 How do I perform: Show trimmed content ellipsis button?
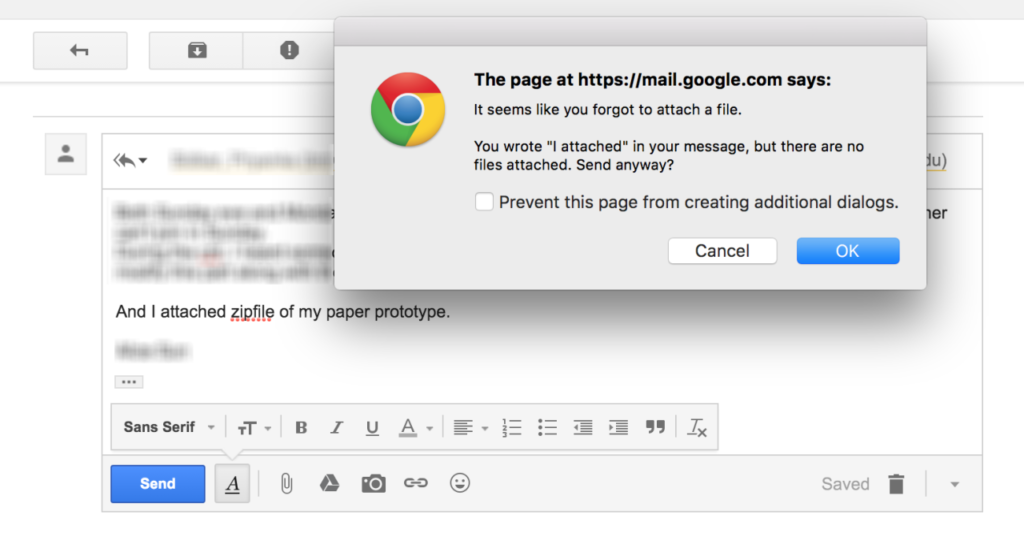tap(129, 382)
